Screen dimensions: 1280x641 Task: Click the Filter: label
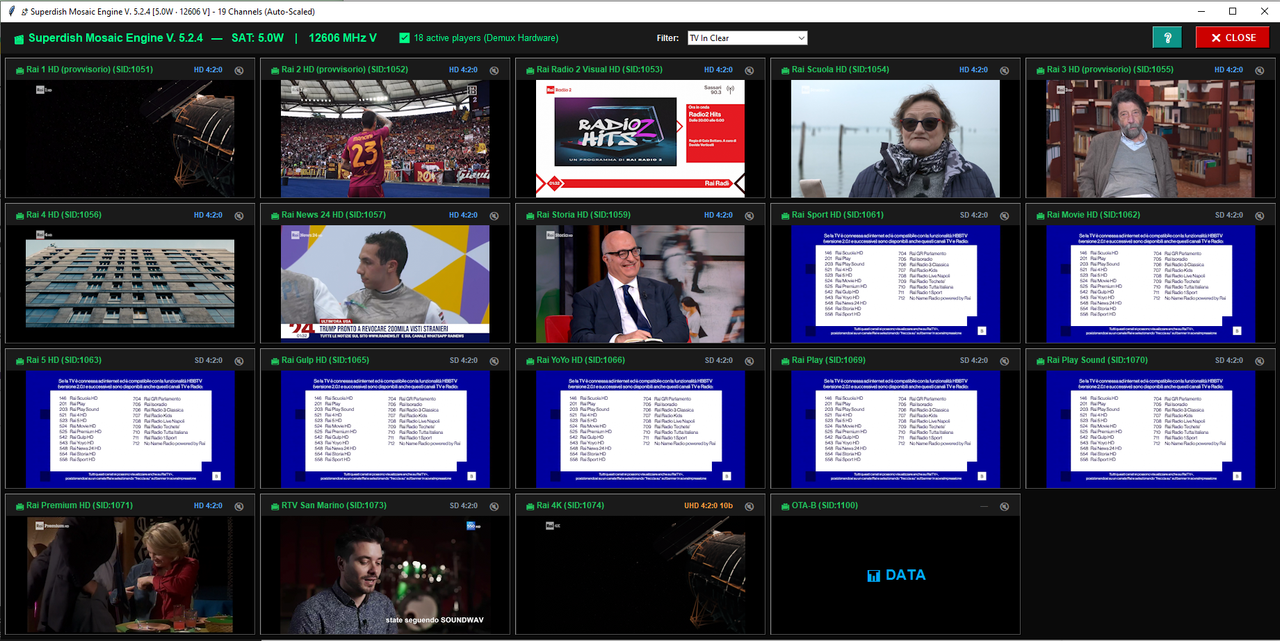[x=668, y=38]
